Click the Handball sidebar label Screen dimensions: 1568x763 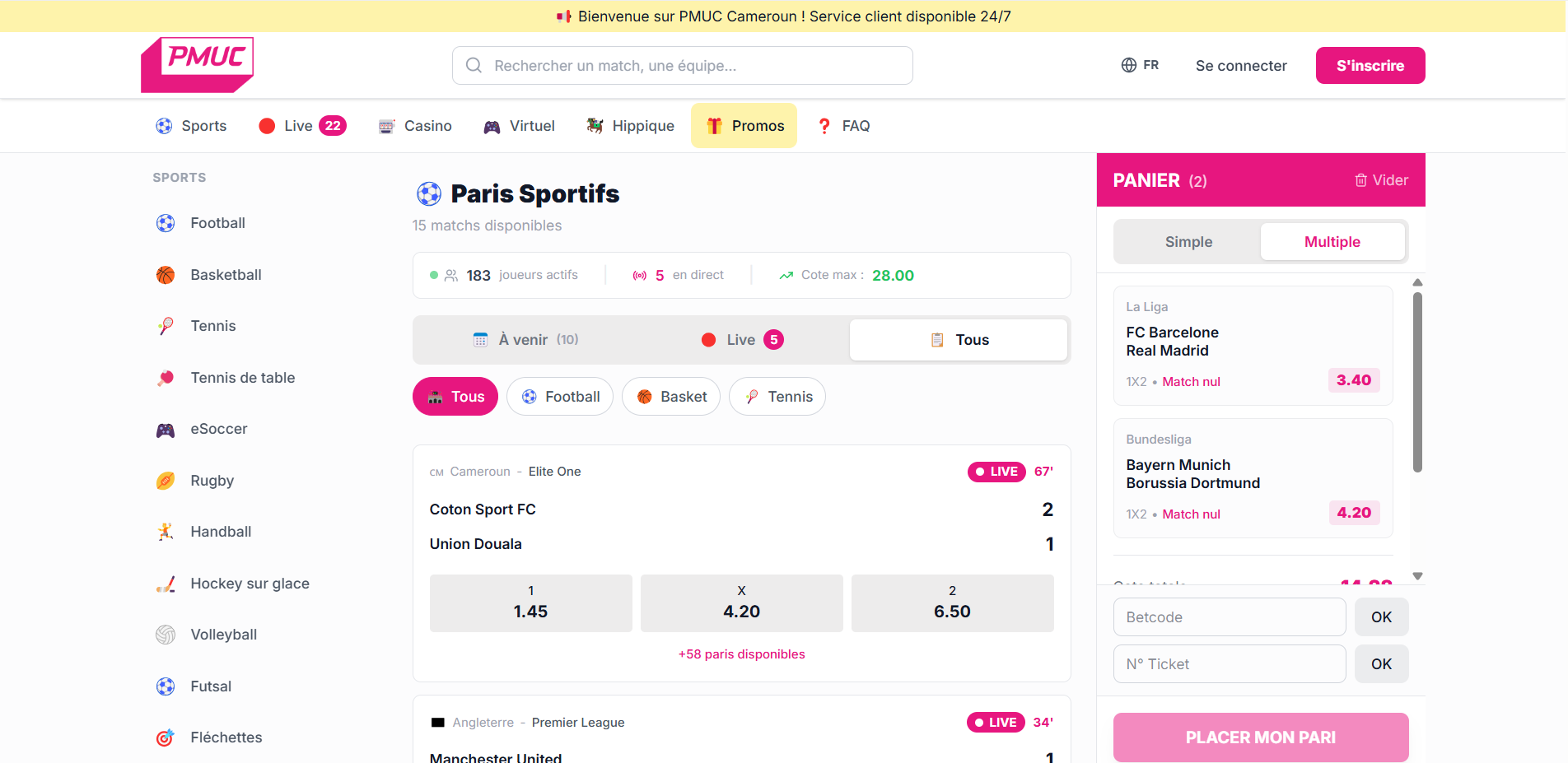[221, 532]
